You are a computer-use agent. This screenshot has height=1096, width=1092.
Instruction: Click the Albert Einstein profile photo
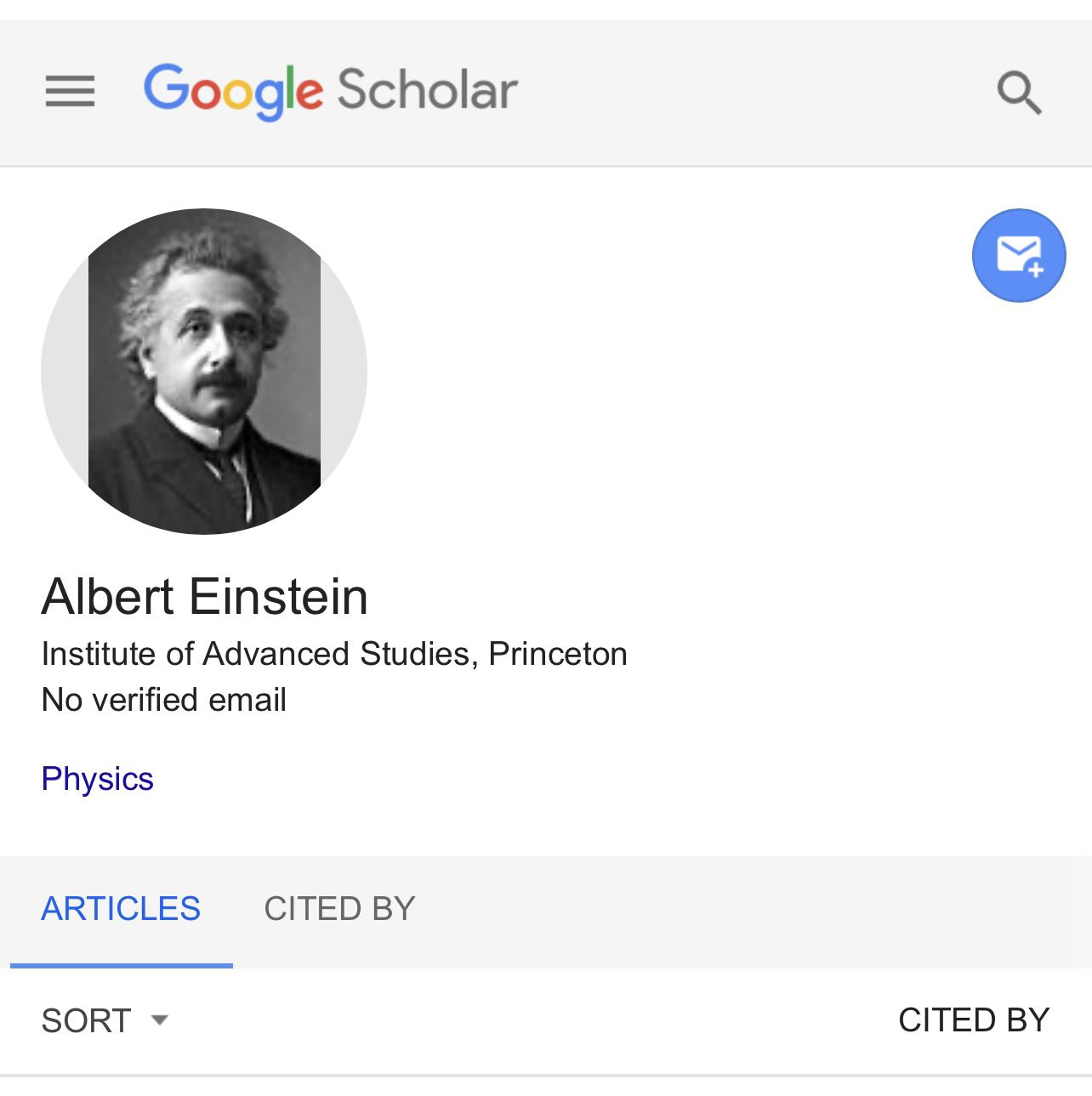[x=204, y=372]
